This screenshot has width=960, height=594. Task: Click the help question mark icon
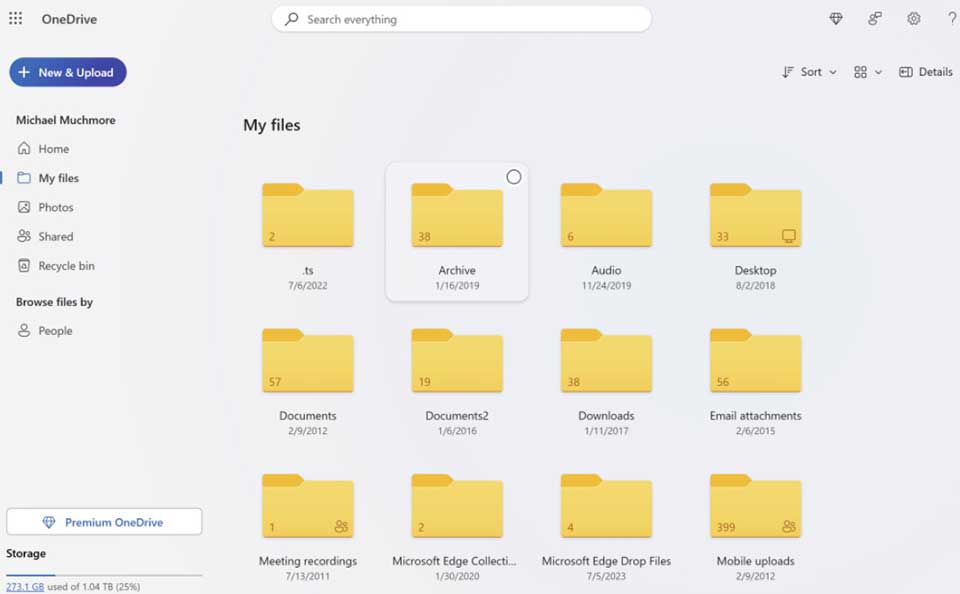(x=952, y=18)
